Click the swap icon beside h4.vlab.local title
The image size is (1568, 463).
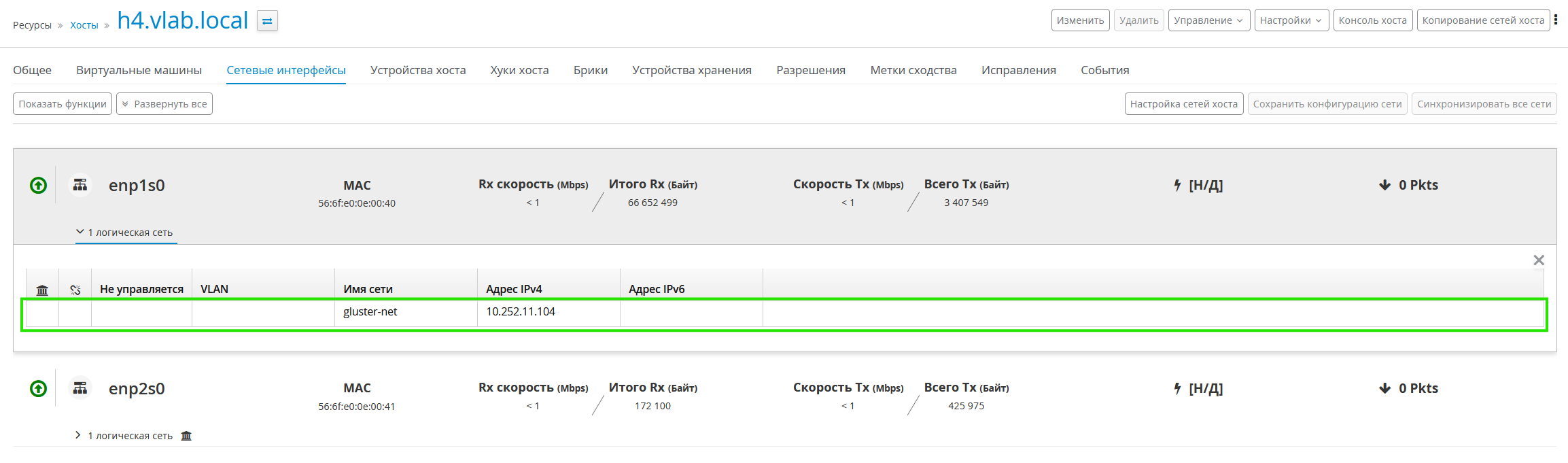pos(267,21)
